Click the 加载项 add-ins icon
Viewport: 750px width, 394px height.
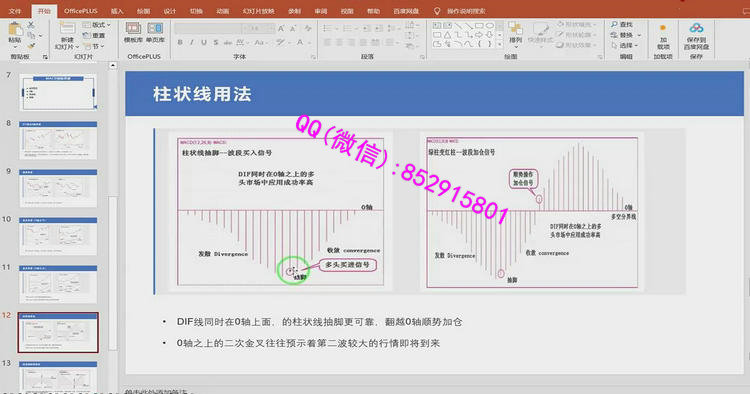[x=663, y=37]
